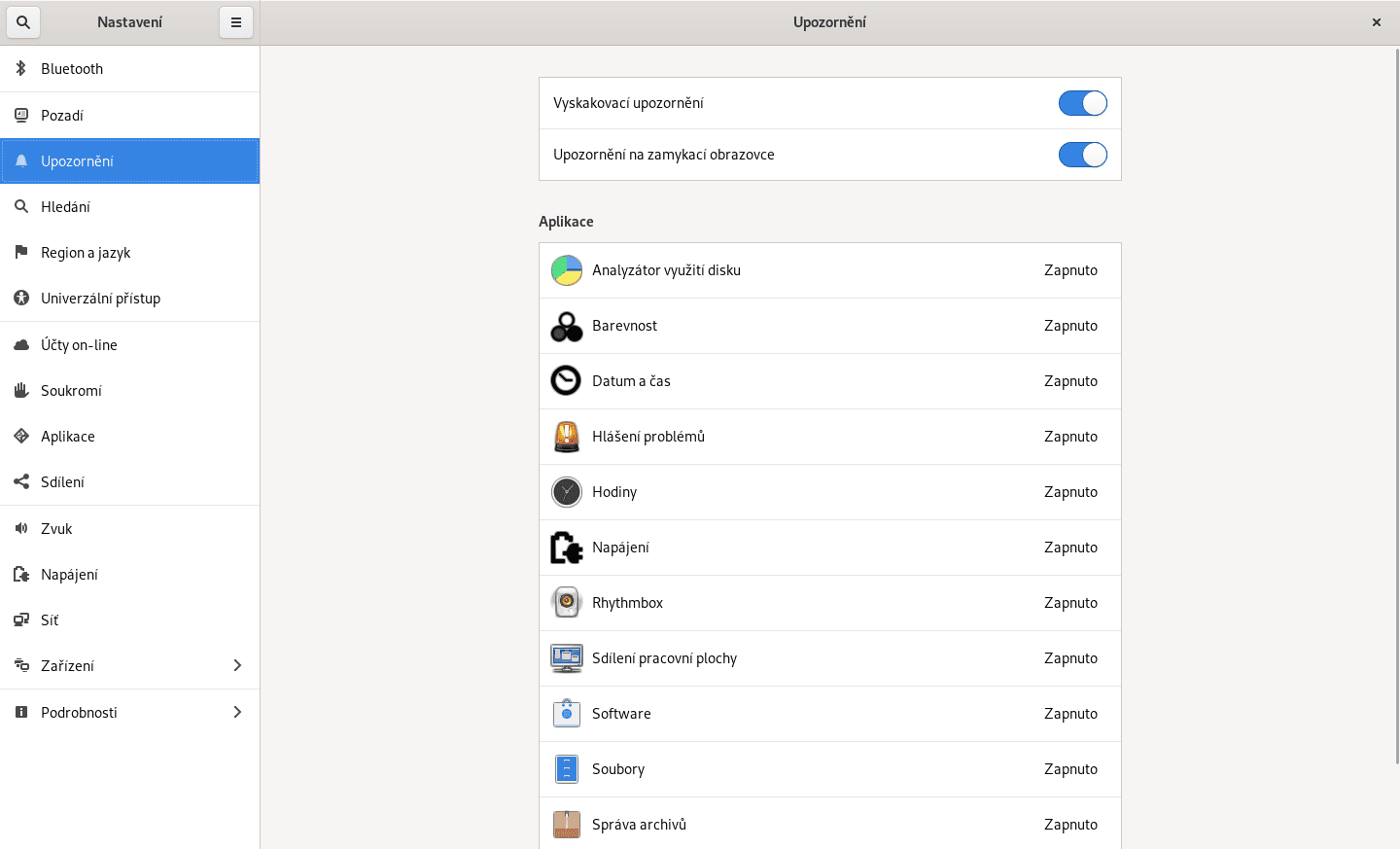Click the vertical scrollbar on the right
The height and width of the screenshot is (849, 1400).
[x=1397, y=389]
